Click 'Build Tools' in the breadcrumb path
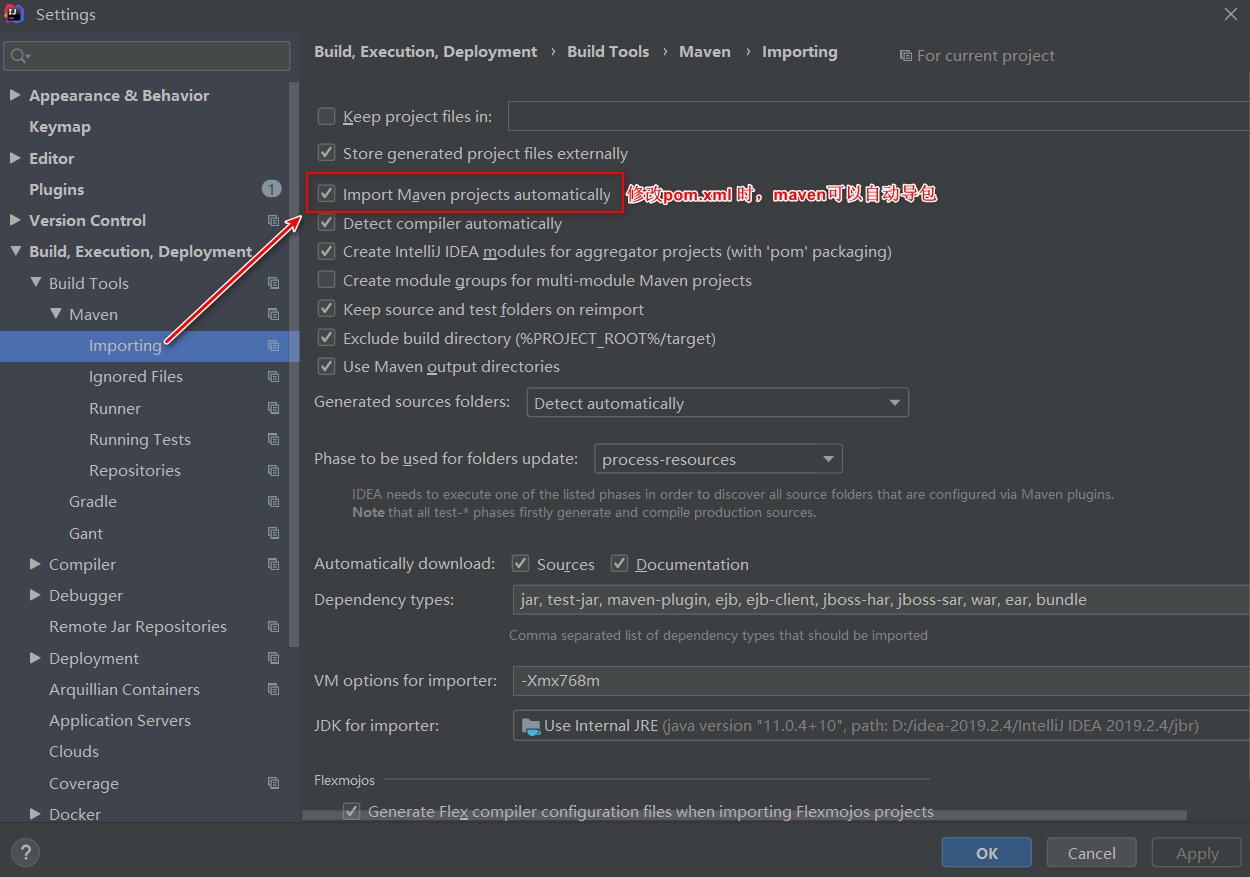 click(608, 52)
